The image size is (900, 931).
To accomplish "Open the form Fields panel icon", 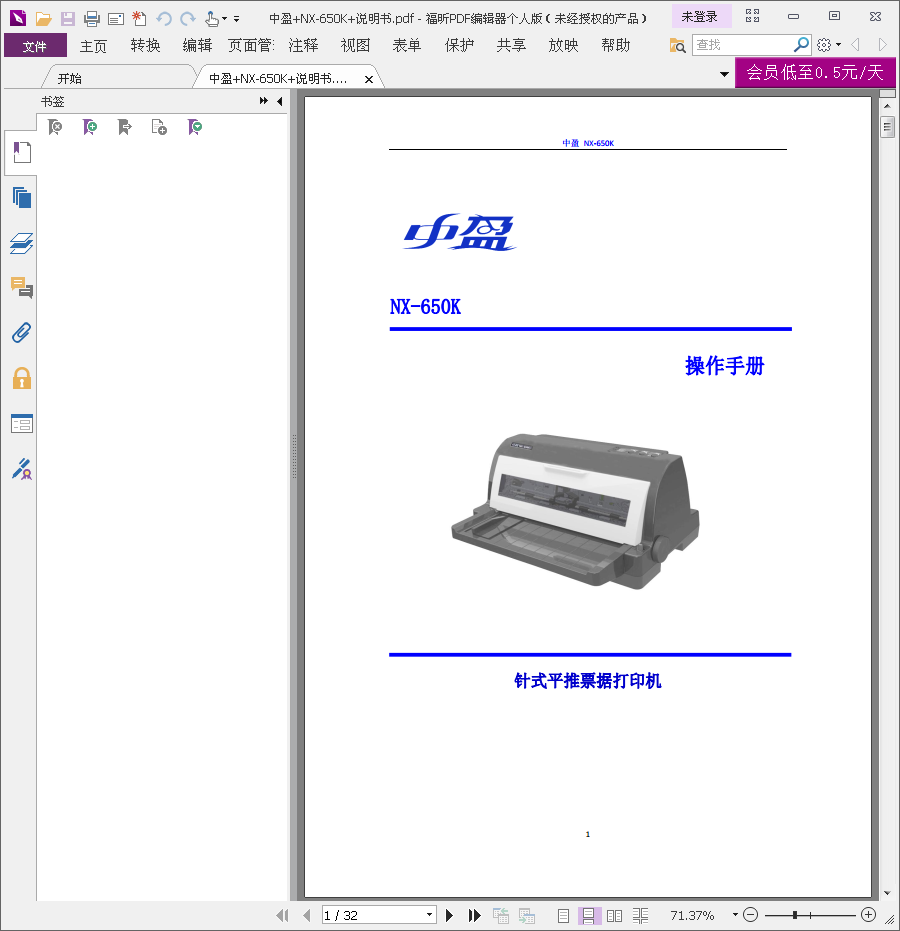I will coord(21,423).
